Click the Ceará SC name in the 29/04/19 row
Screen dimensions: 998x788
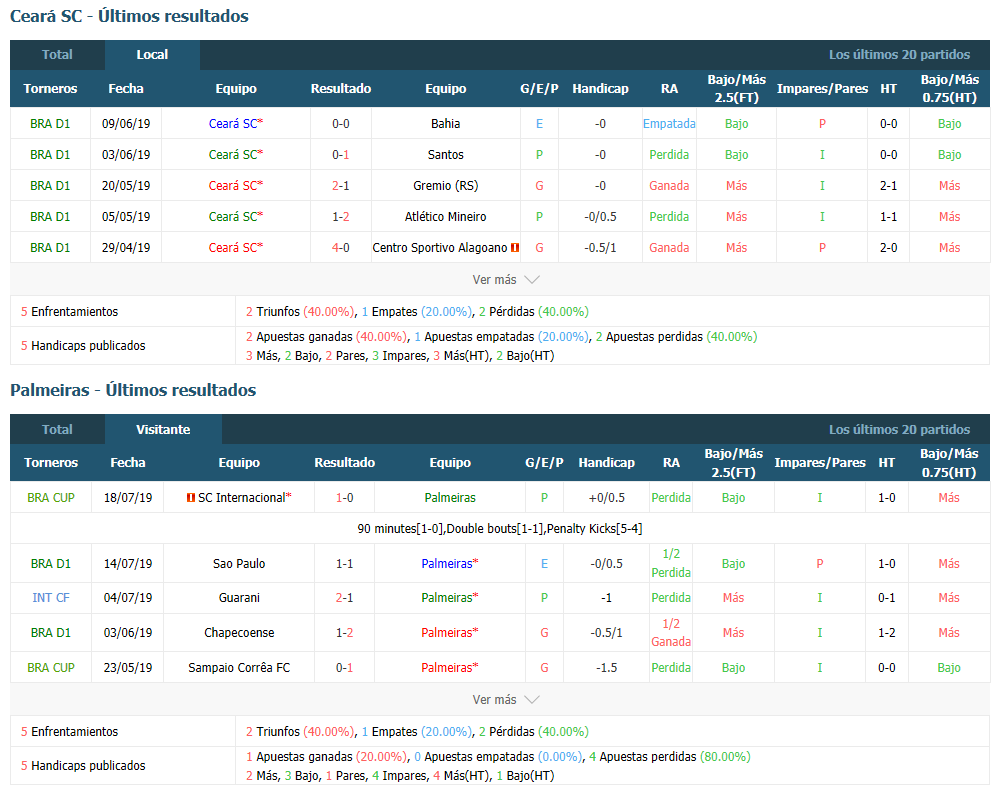click(233, 248)
